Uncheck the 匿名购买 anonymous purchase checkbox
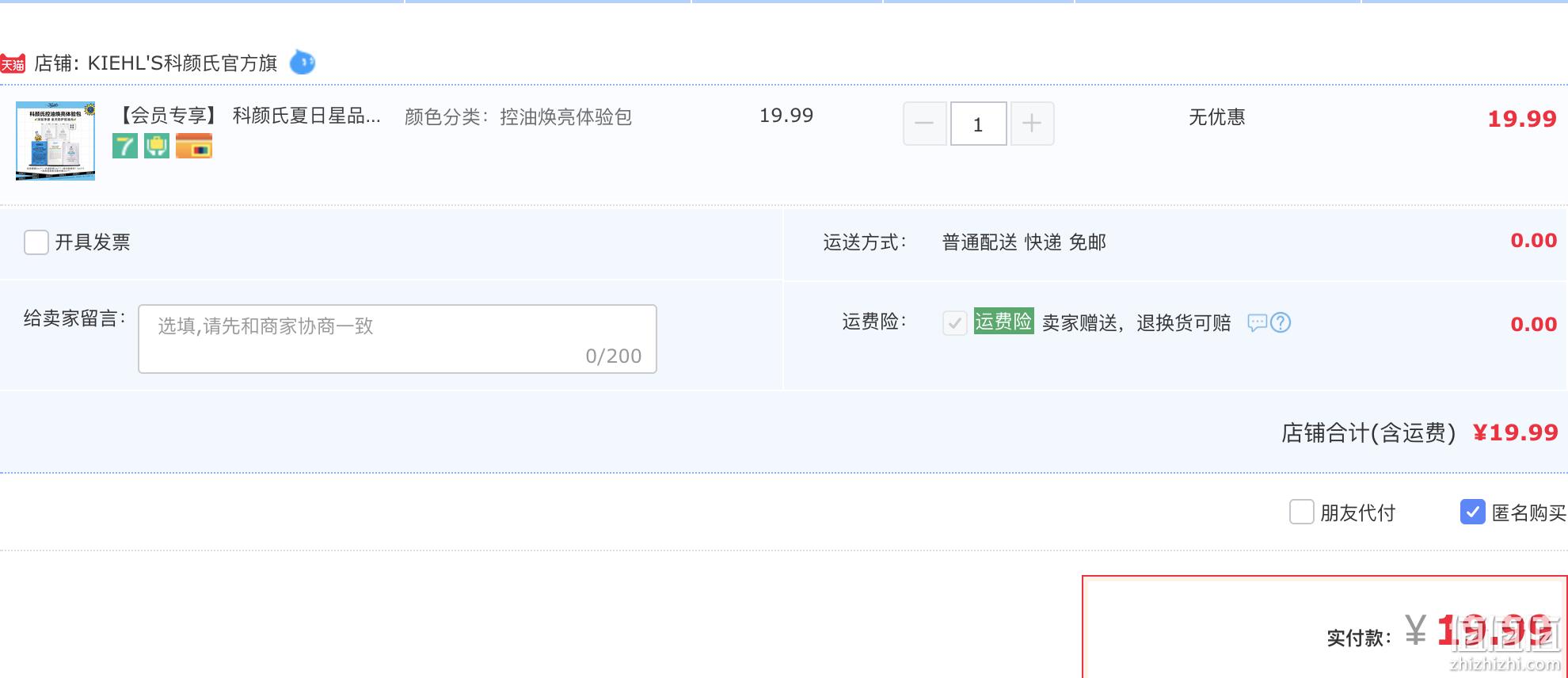 pyautogui.click(x=1473, y=512)
